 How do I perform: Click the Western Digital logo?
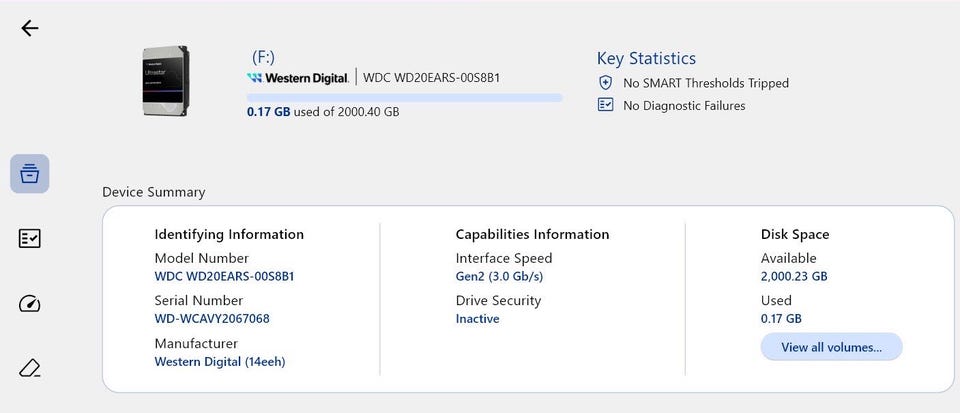click(x=298, y=78)
